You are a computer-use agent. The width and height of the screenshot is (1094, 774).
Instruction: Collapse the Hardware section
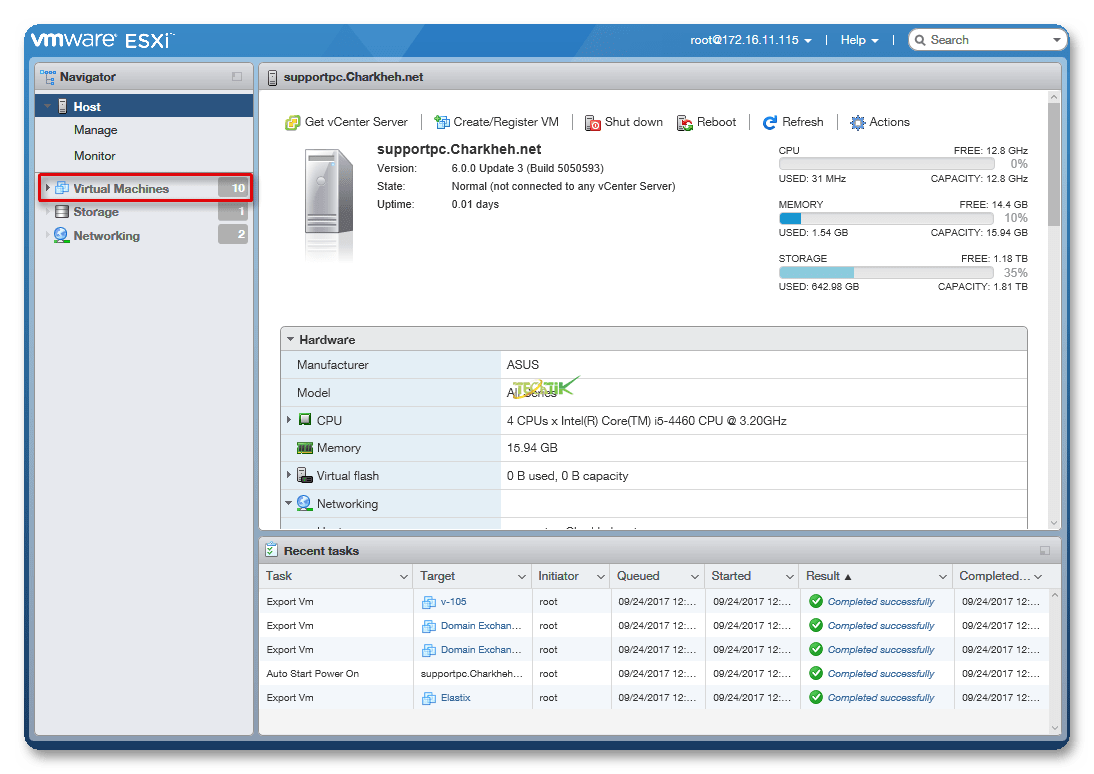click(290, 339)
